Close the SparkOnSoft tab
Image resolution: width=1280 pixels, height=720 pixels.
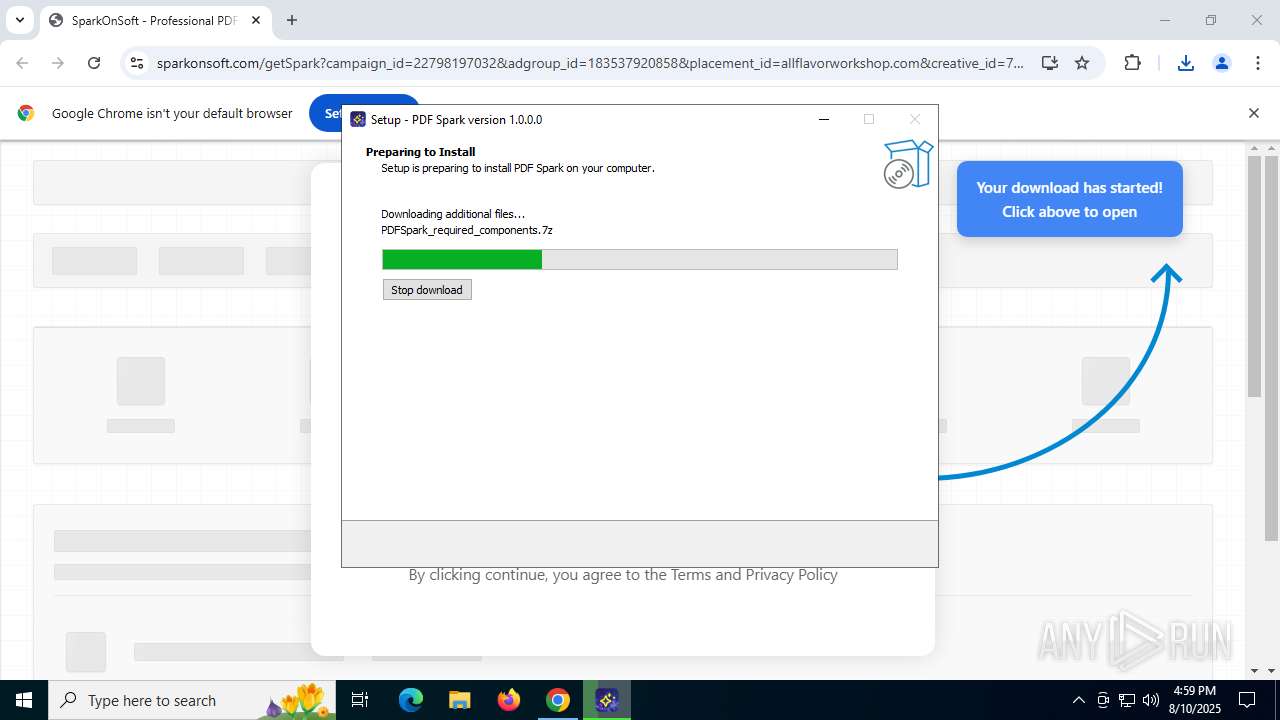[x=255, y=20]
